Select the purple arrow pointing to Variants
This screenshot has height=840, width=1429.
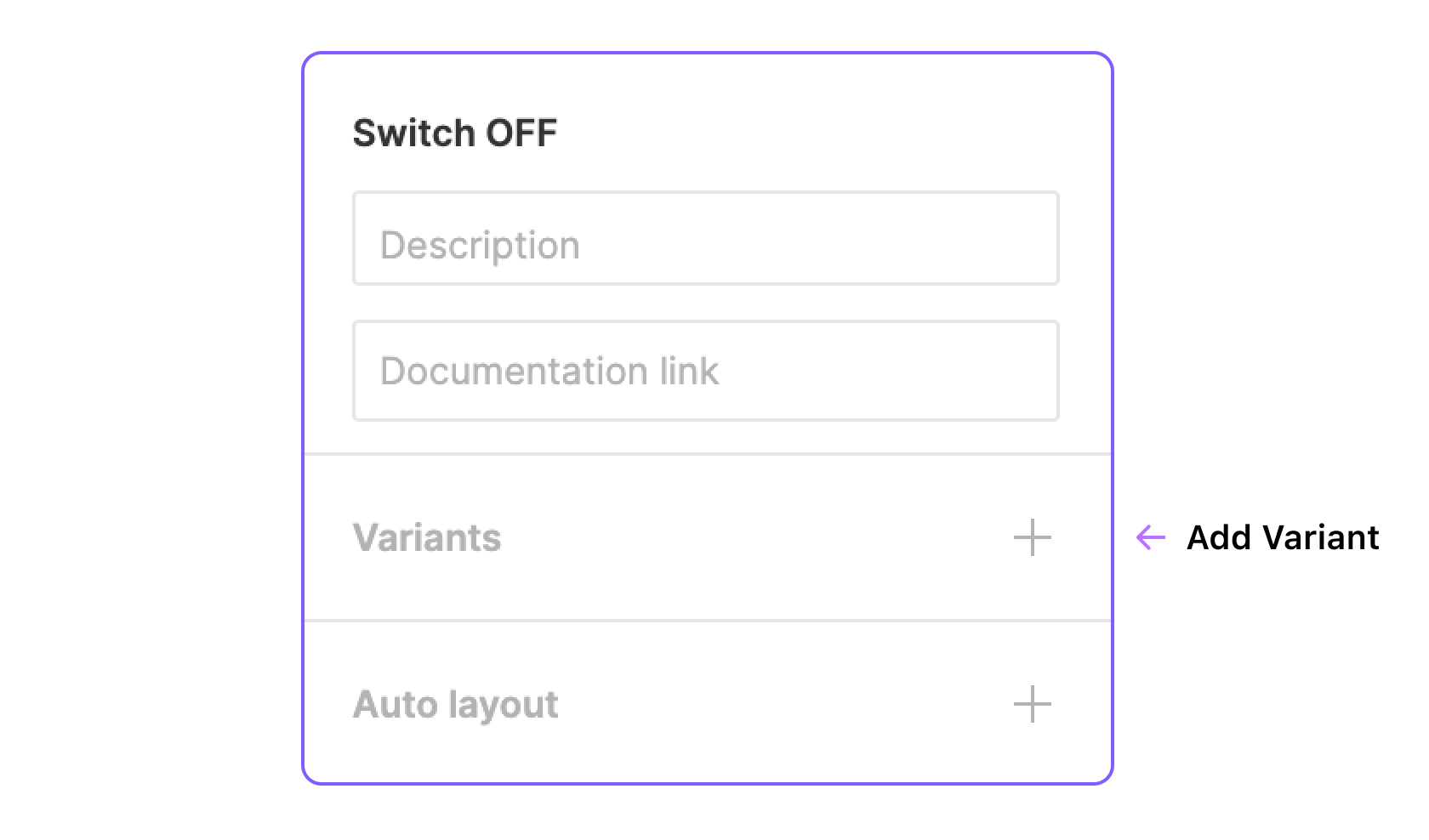pyautogui.click(x=1150, y=537)
